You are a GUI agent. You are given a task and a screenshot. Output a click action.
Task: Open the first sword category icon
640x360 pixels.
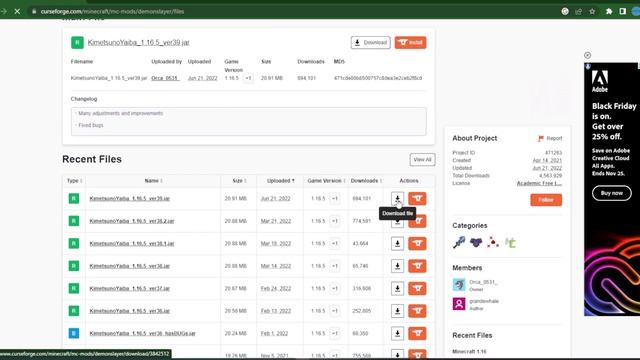pos(459,242)
